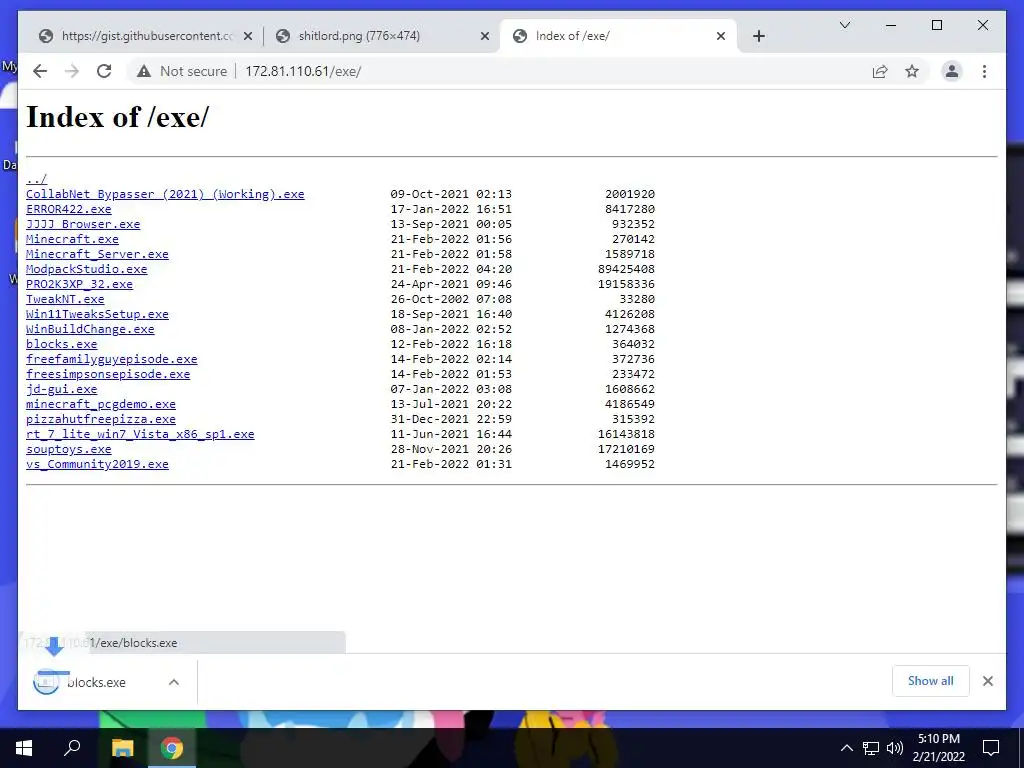
Task: Open File Explorer from taskbar
Action: (122, 748)
